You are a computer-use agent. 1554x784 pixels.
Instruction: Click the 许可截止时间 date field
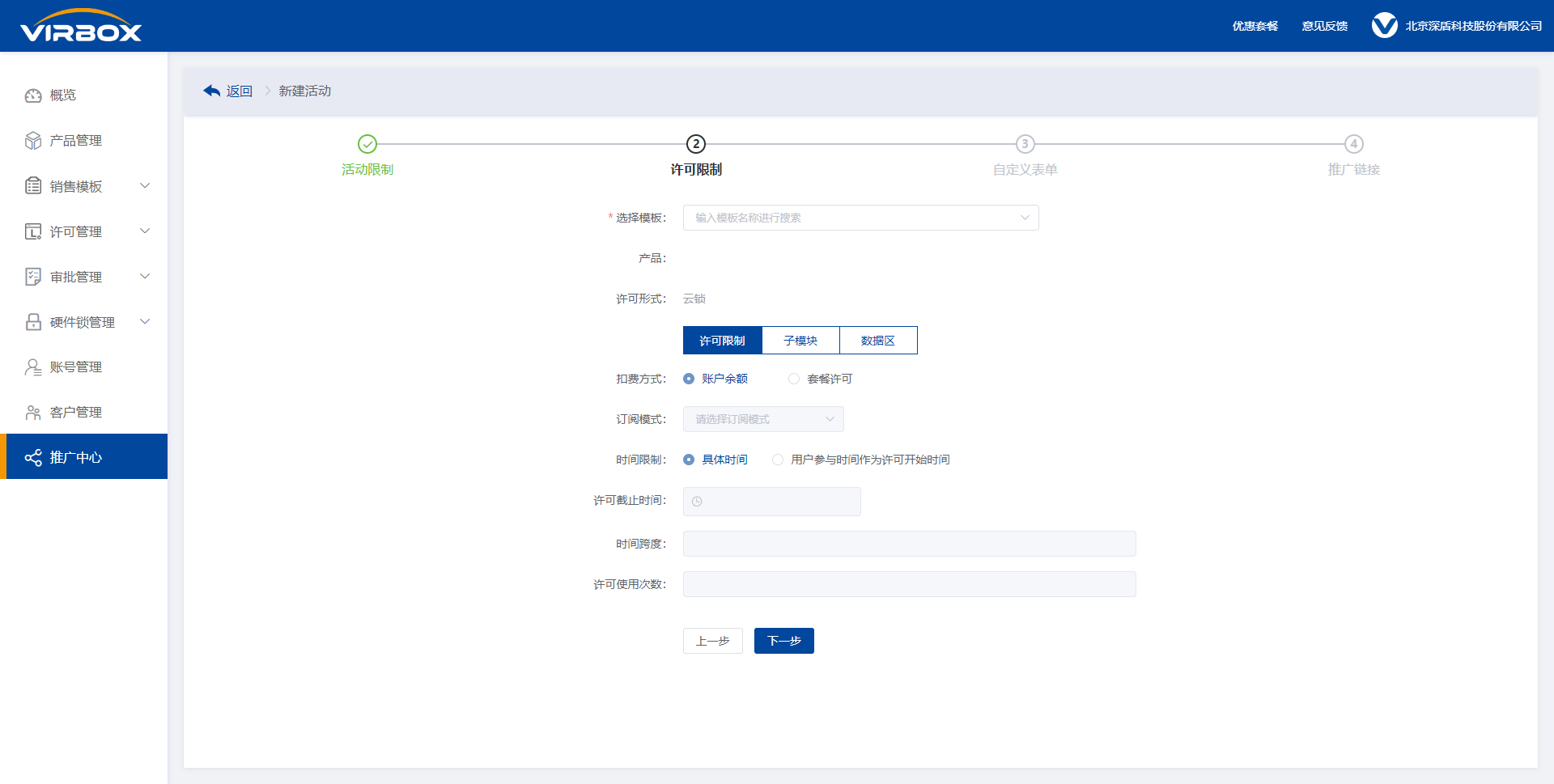(772, 502)
